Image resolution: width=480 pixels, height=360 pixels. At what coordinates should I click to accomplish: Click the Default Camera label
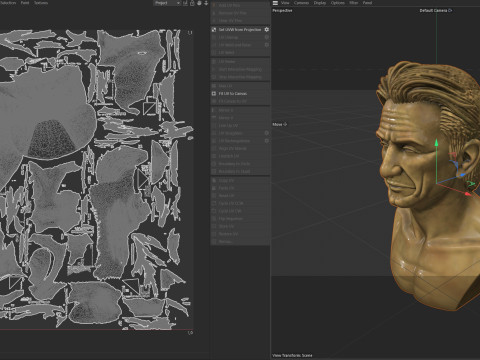click(436, 11)
